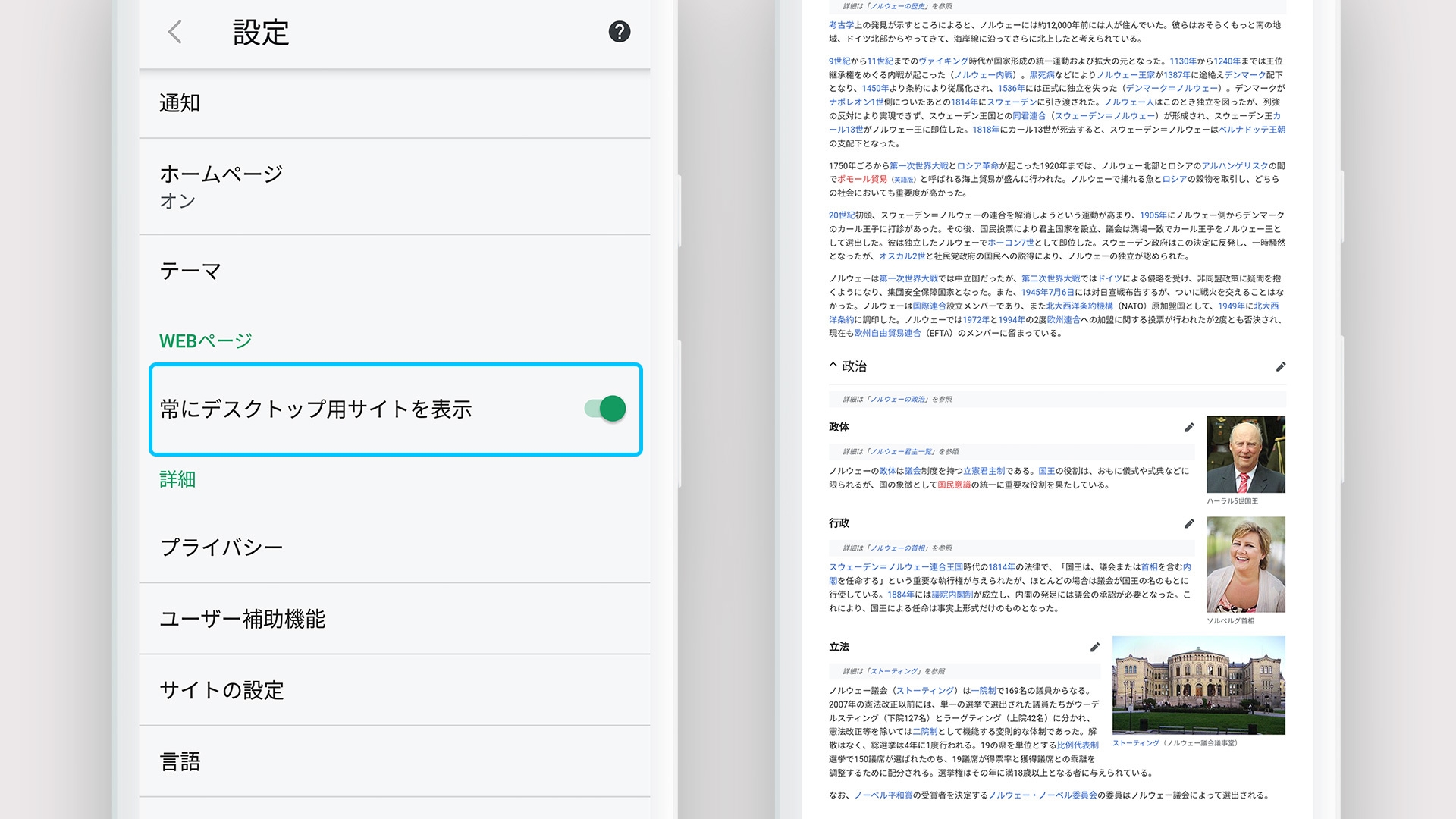This screenshot has height=819, width=1456.
Task: Follow the 考古学 link in article
Action: coord(841,25)
